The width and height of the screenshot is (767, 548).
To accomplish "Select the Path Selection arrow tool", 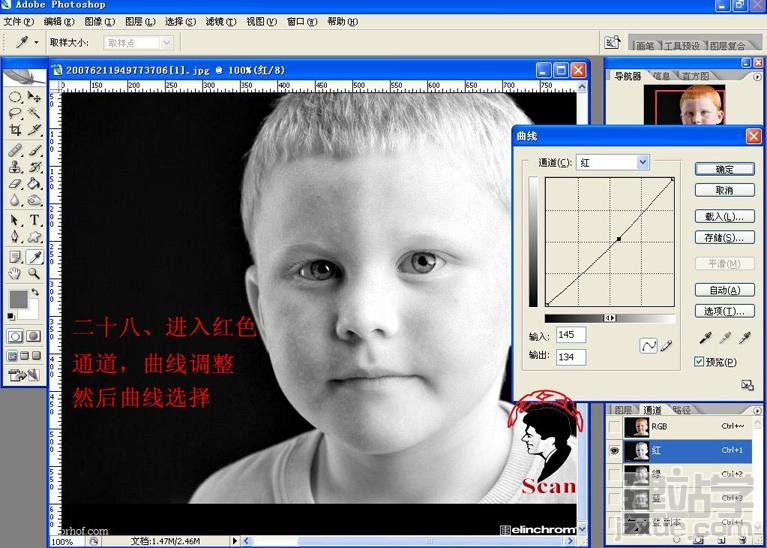I will tap(15, 220).
